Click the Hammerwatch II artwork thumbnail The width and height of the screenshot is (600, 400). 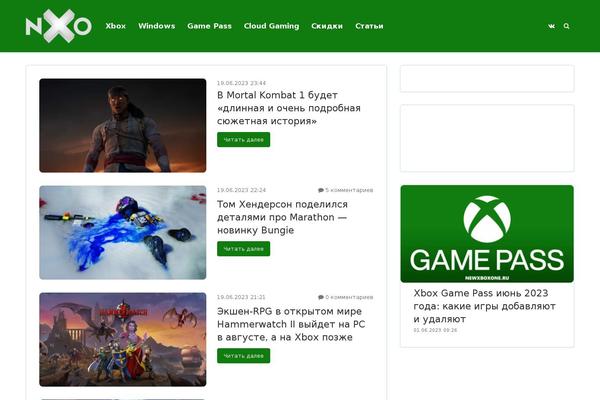pos(123,340)
